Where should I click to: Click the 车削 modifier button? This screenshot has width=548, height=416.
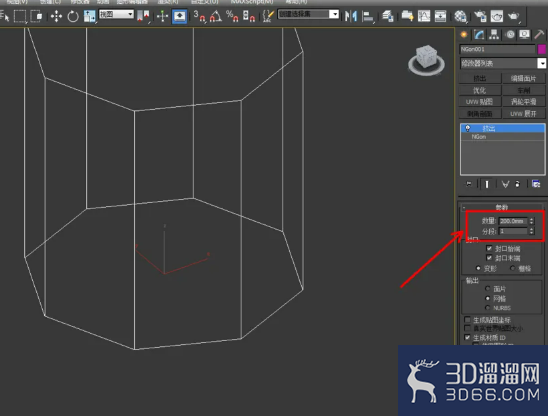[523, 90]
